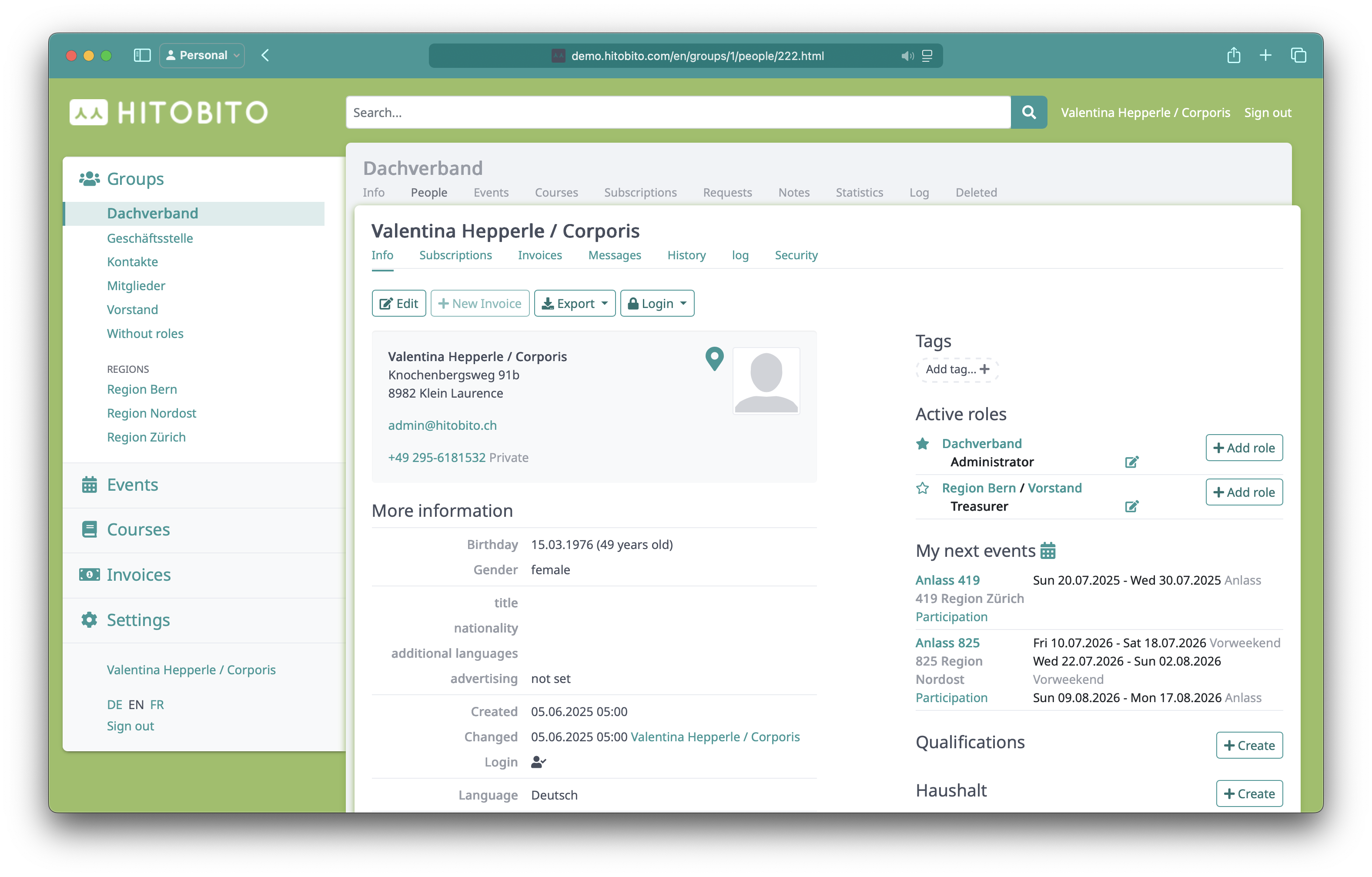Viewport: 1372px width, 877px height.
Task: Click the Safari share icon
Action: pos(1234,55)
